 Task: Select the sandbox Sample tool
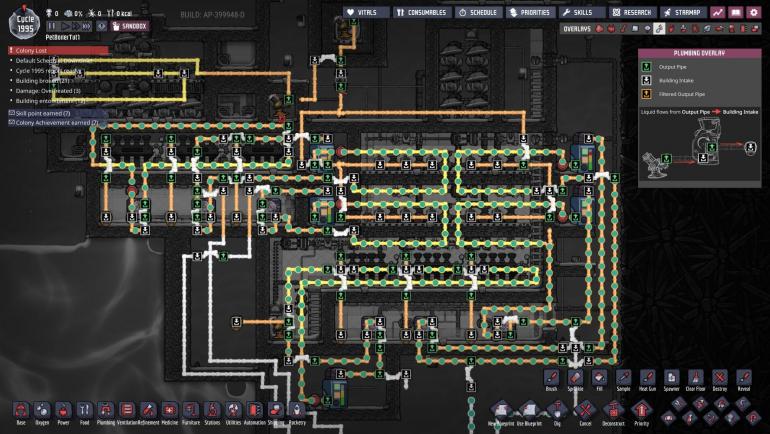[623, 380]
